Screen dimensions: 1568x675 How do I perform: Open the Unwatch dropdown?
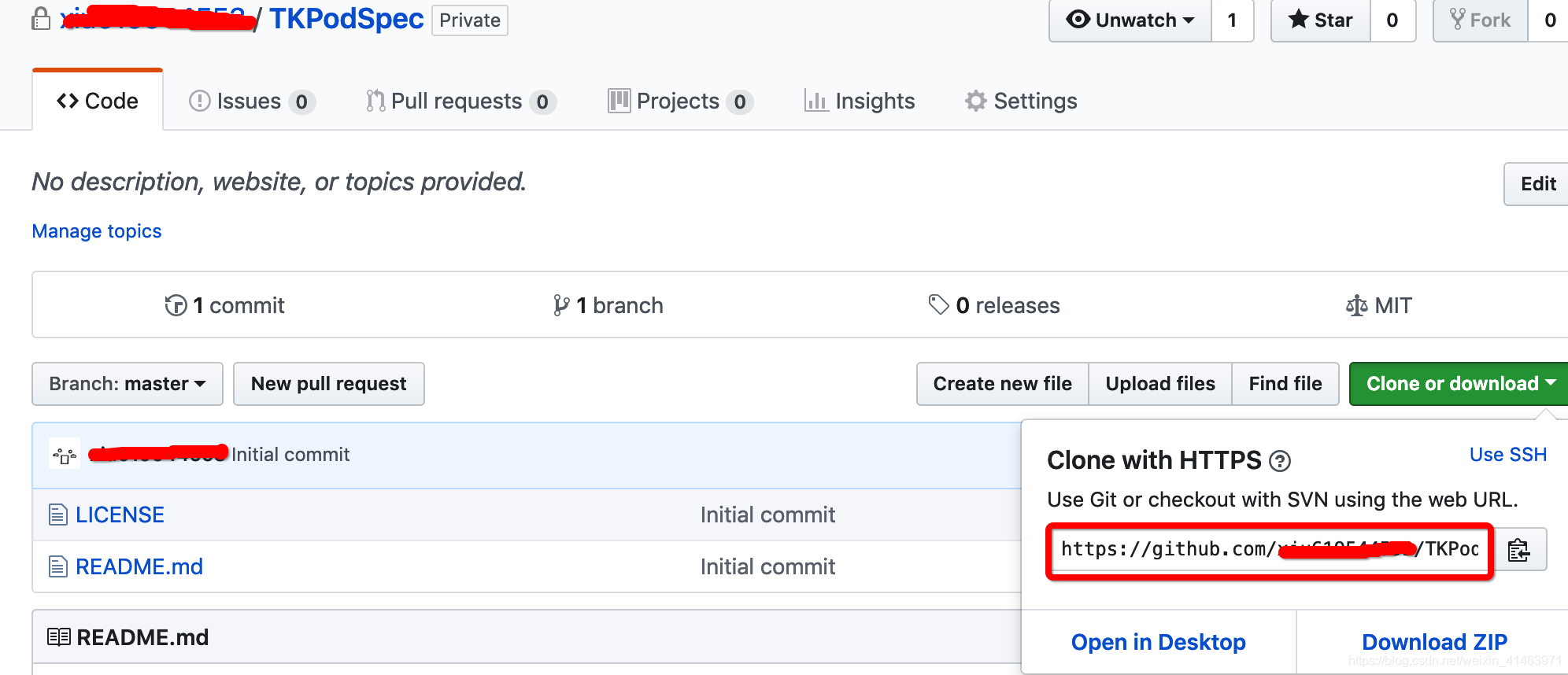coord(1130,20)
